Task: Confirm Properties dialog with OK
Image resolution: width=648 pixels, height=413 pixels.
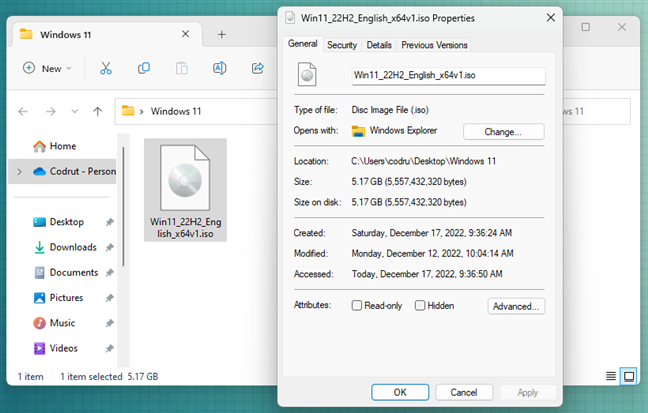Action: 400,392
